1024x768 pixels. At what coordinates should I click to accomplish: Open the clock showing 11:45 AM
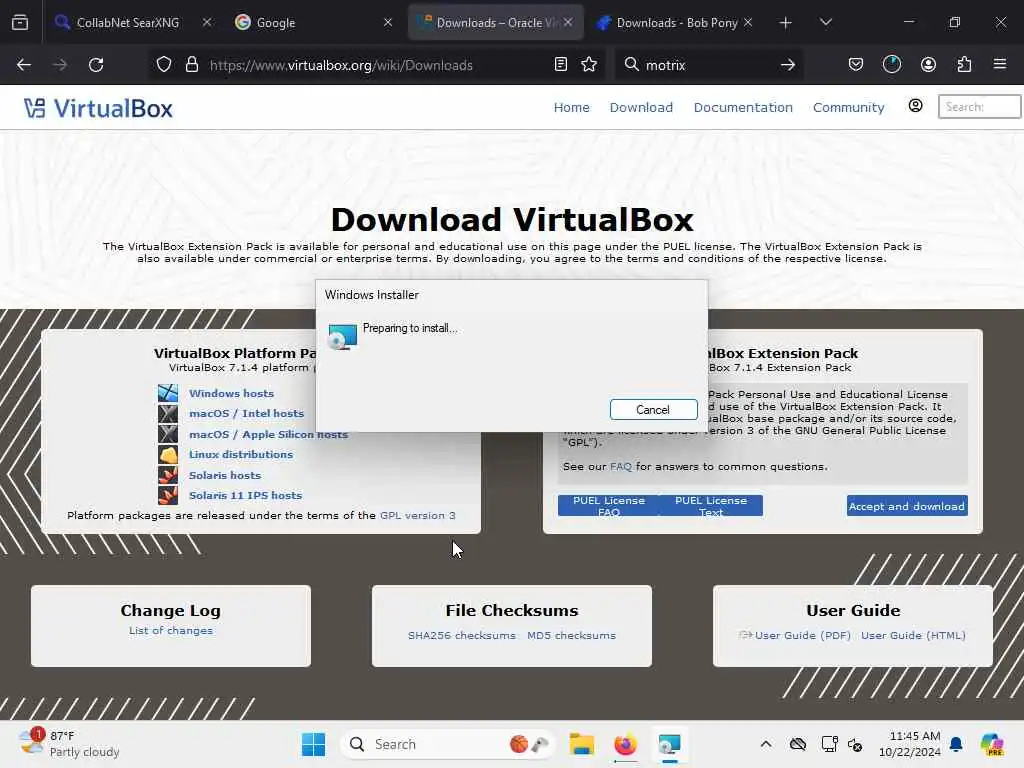click(x=909, y=744)
